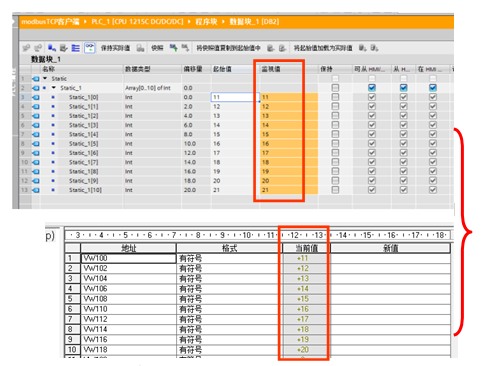Toggle the 可从HMI checkbox for Static_1 row
484x366 pixels.
click(x=372, y=88)
